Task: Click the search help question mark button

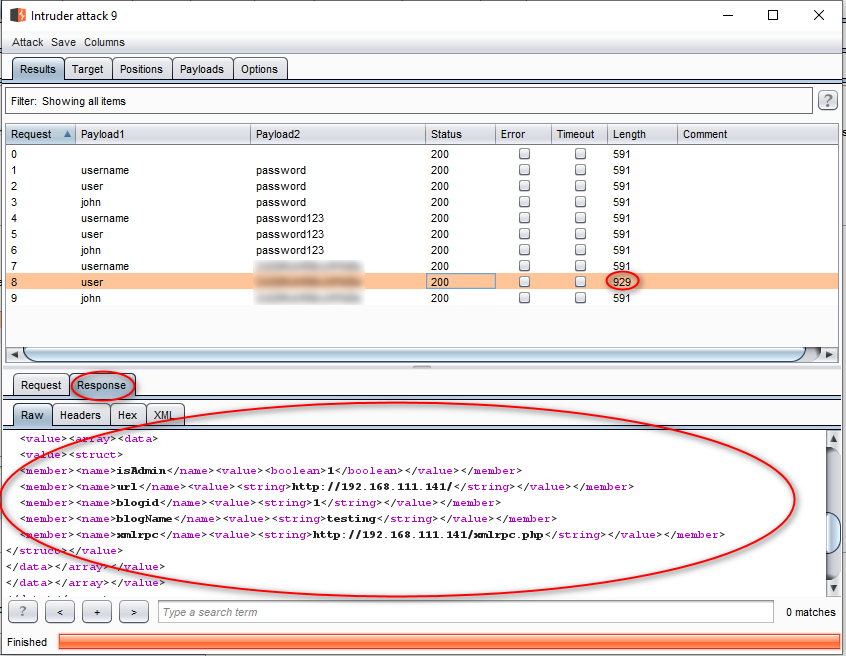Action: 22,612
